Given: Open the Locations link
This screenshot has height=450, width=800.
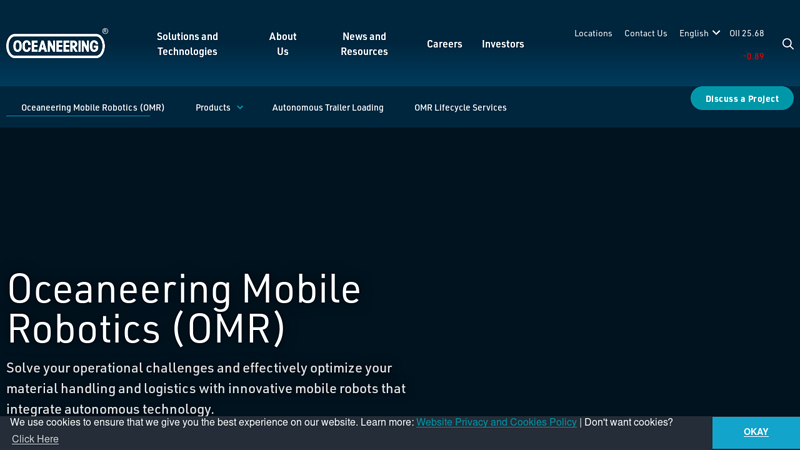Looking at the screenshot, I should [x=593, y=33].
